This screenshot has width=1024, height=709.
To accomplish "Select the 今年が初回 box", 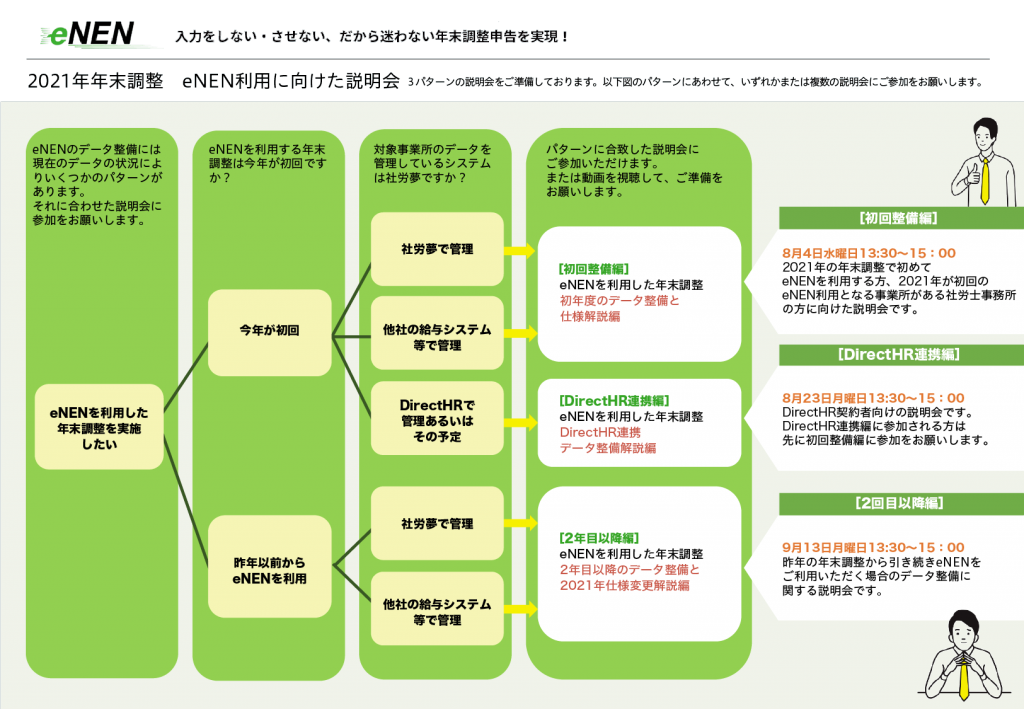I will click(x=270, y=332).
